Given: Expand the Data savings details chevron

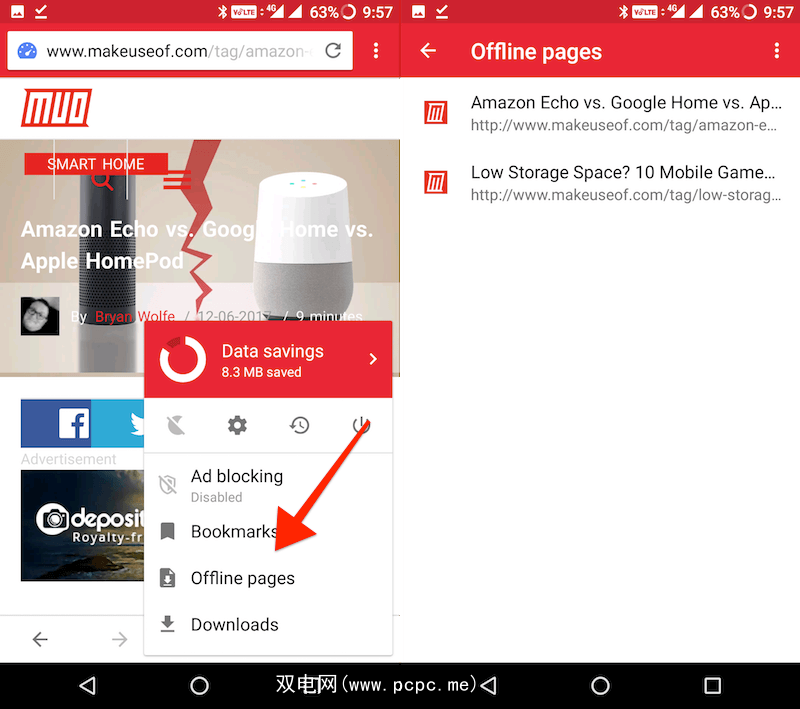Looking at the screenshot, I should point(373,359).
